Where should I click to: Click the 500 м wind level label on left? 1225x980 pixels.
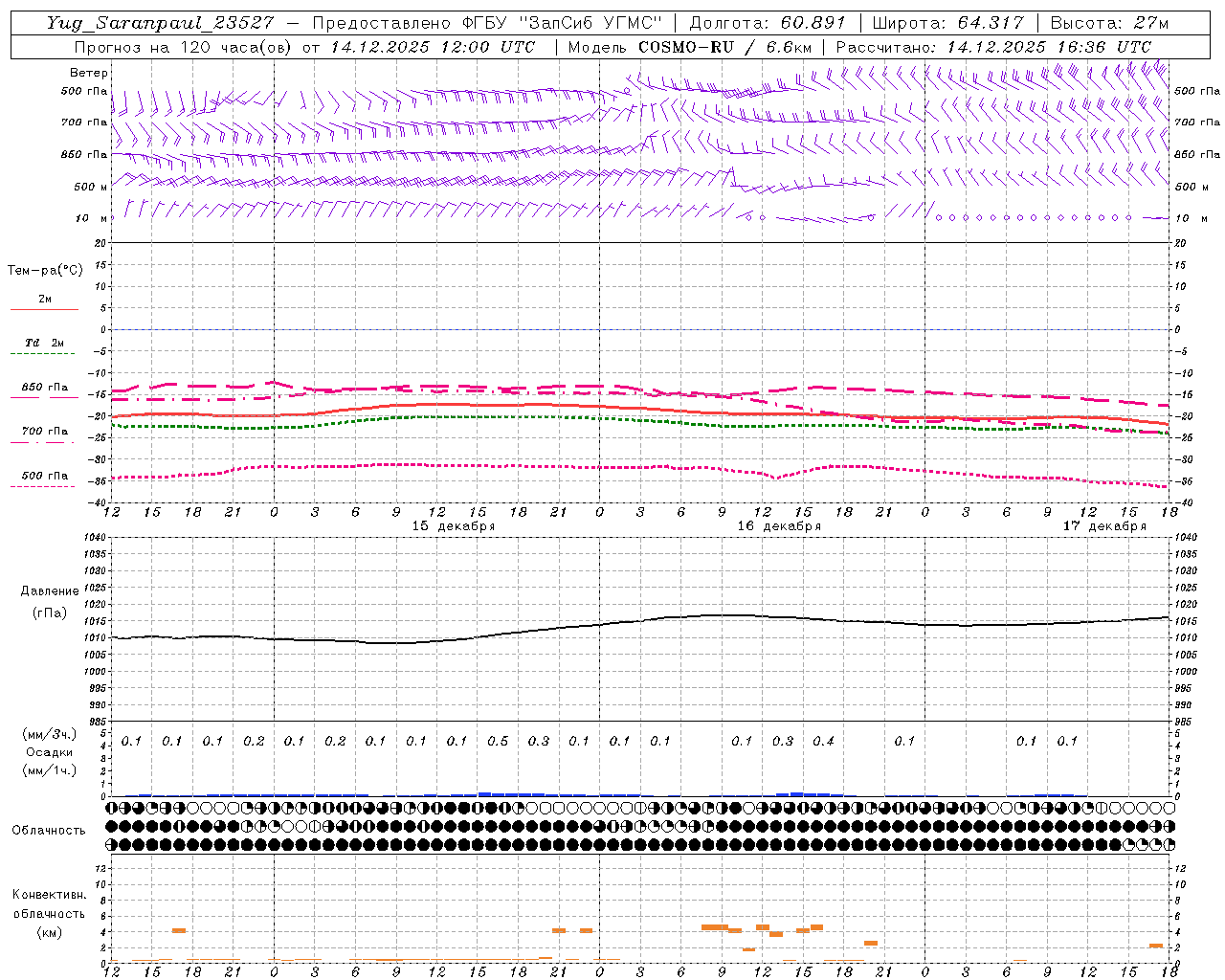click(90, 187)
